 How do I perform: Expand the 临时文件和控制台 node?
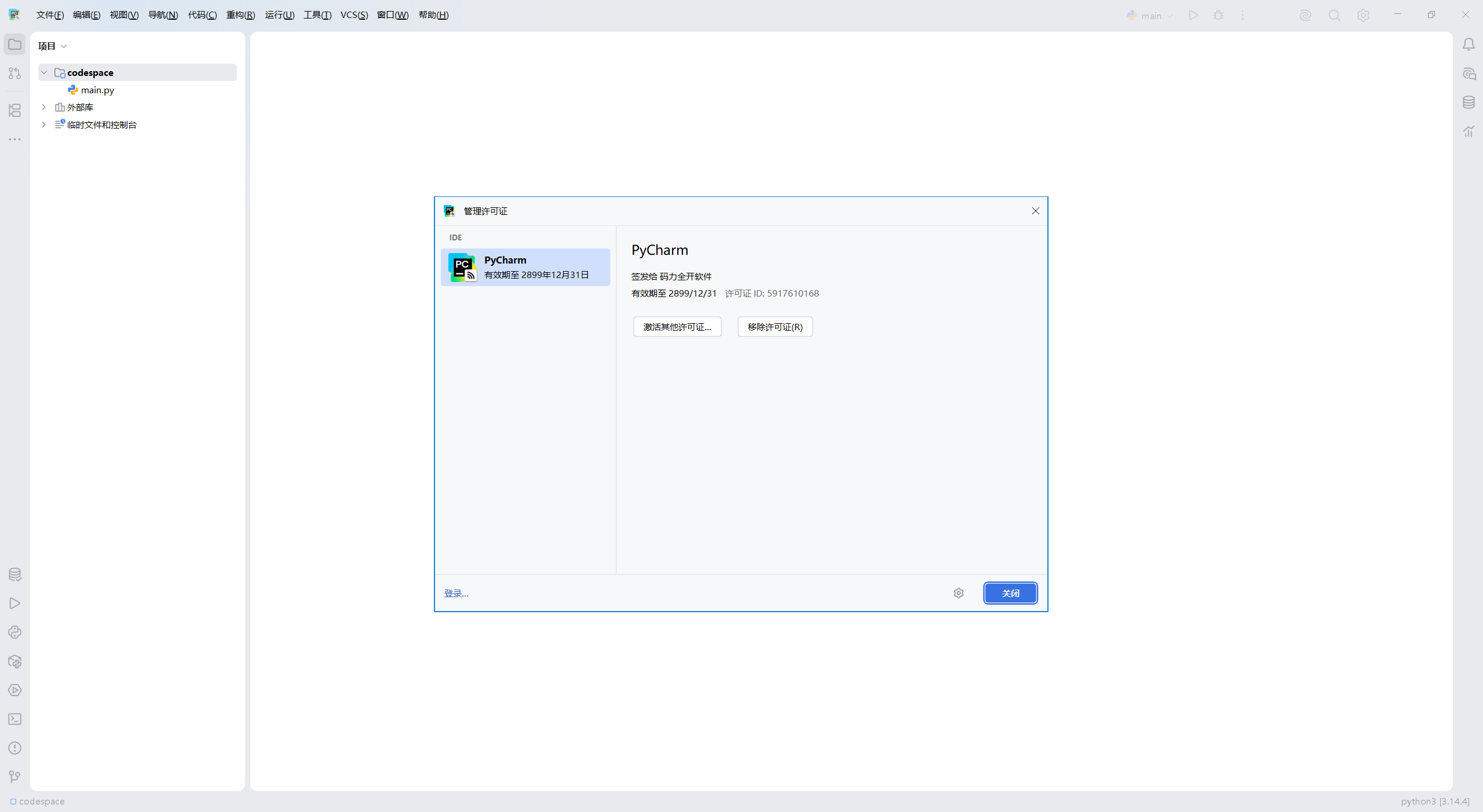(44, 125)
